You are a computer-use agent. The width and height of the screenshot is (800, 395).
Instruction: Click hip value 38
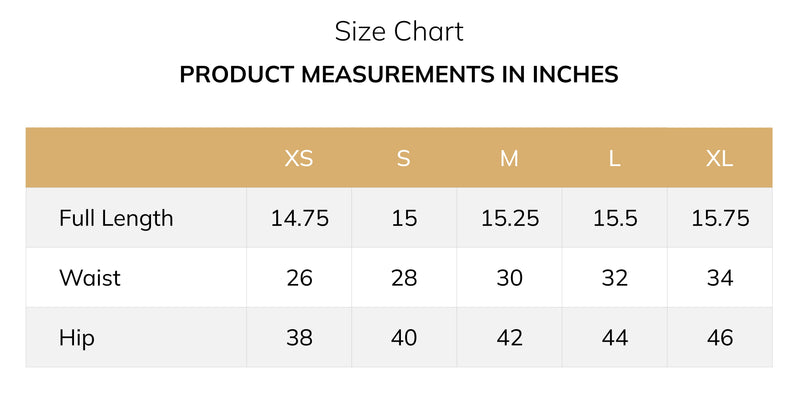point(299,338)
